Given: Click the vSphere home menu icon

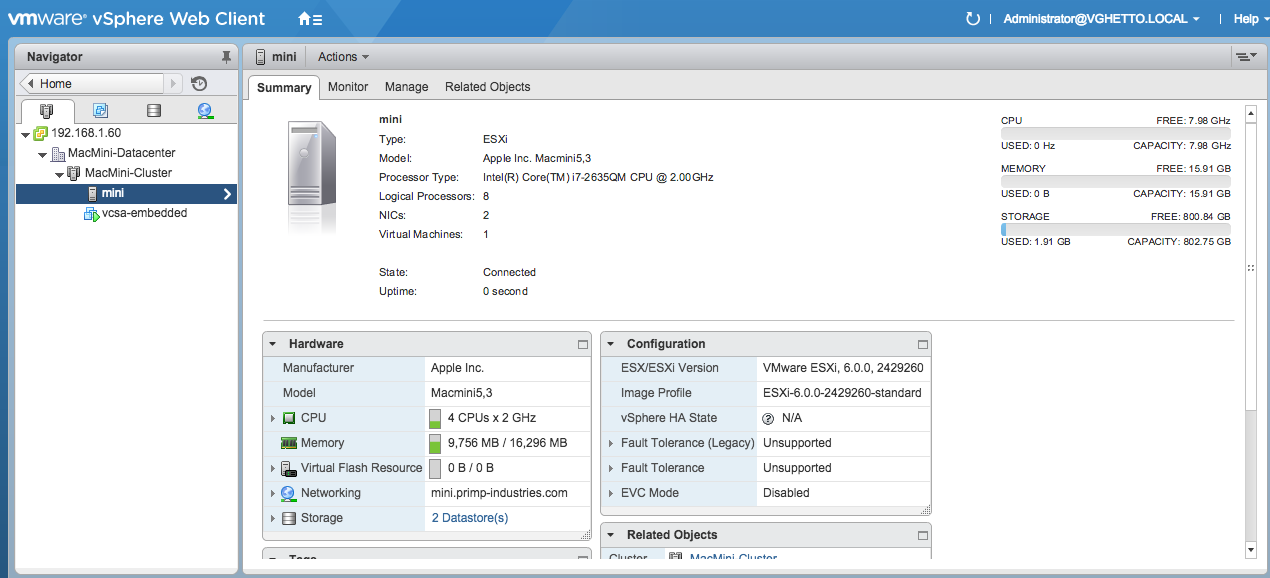Looking at the screenshot, I should [x=309, y=19].
